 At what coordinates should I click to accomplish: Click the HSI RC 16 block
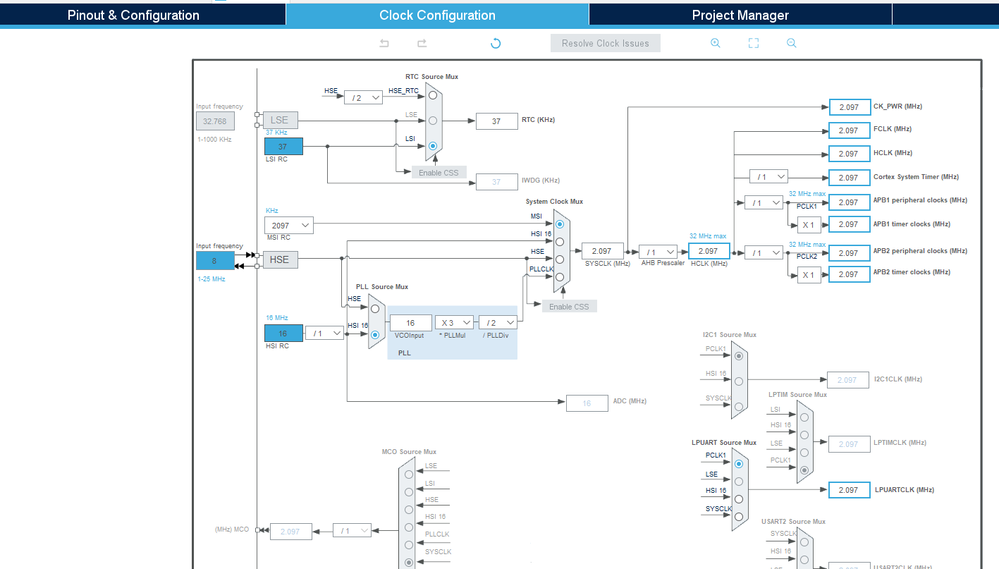pyautogui.click(x=284, y=333)
